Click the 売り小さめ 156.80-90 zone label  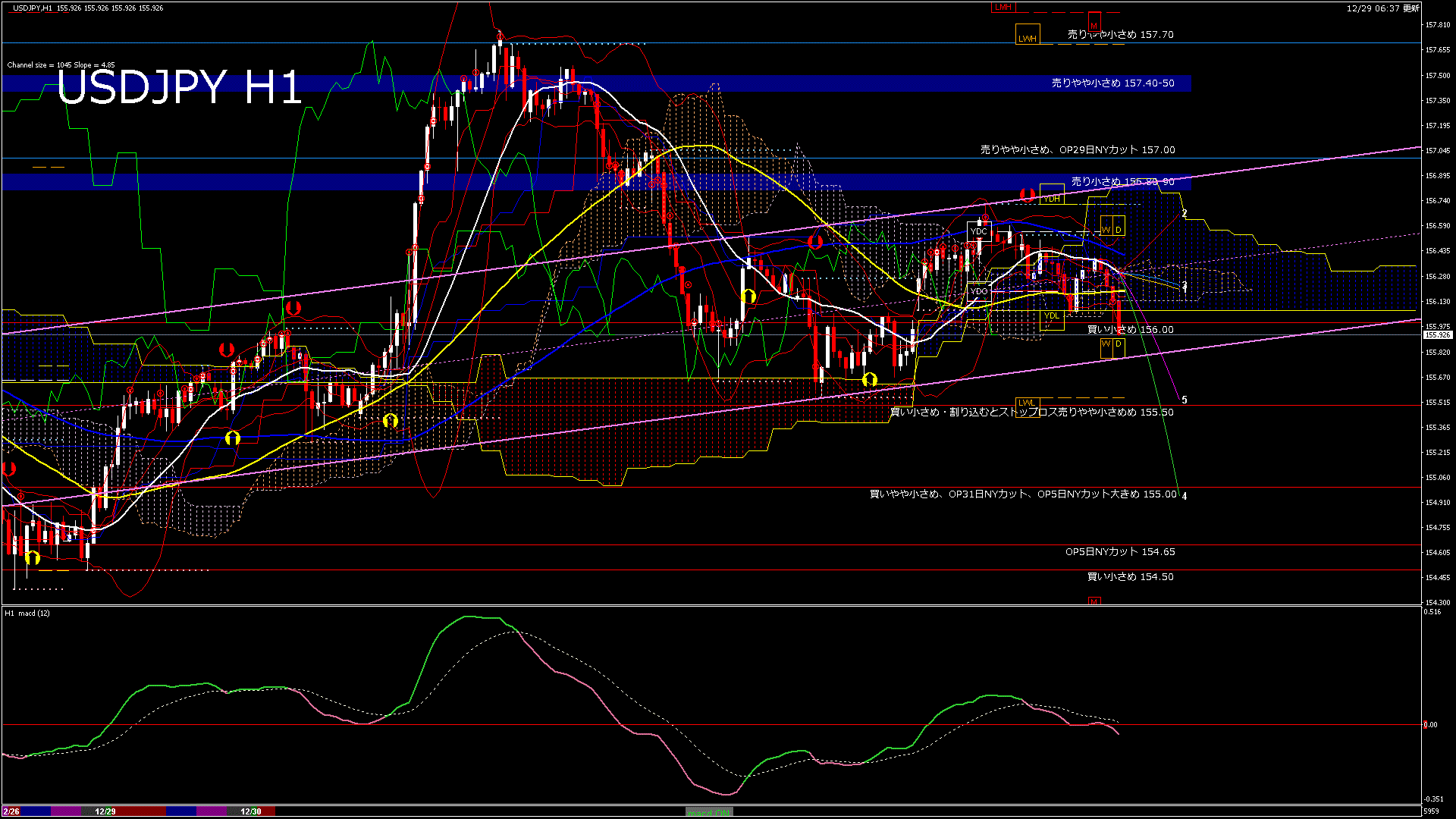click(x=1122, y=181)
